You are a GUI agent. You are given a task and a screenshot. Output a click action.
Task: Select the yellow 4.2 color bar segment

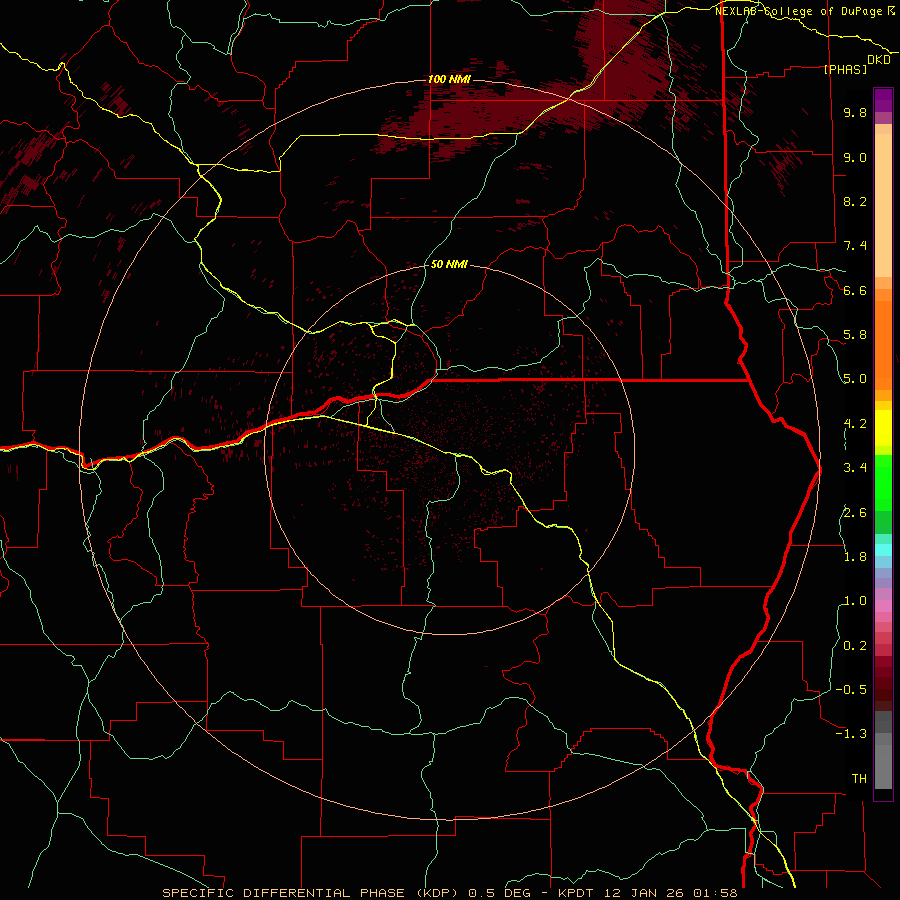tap(883, 428)
